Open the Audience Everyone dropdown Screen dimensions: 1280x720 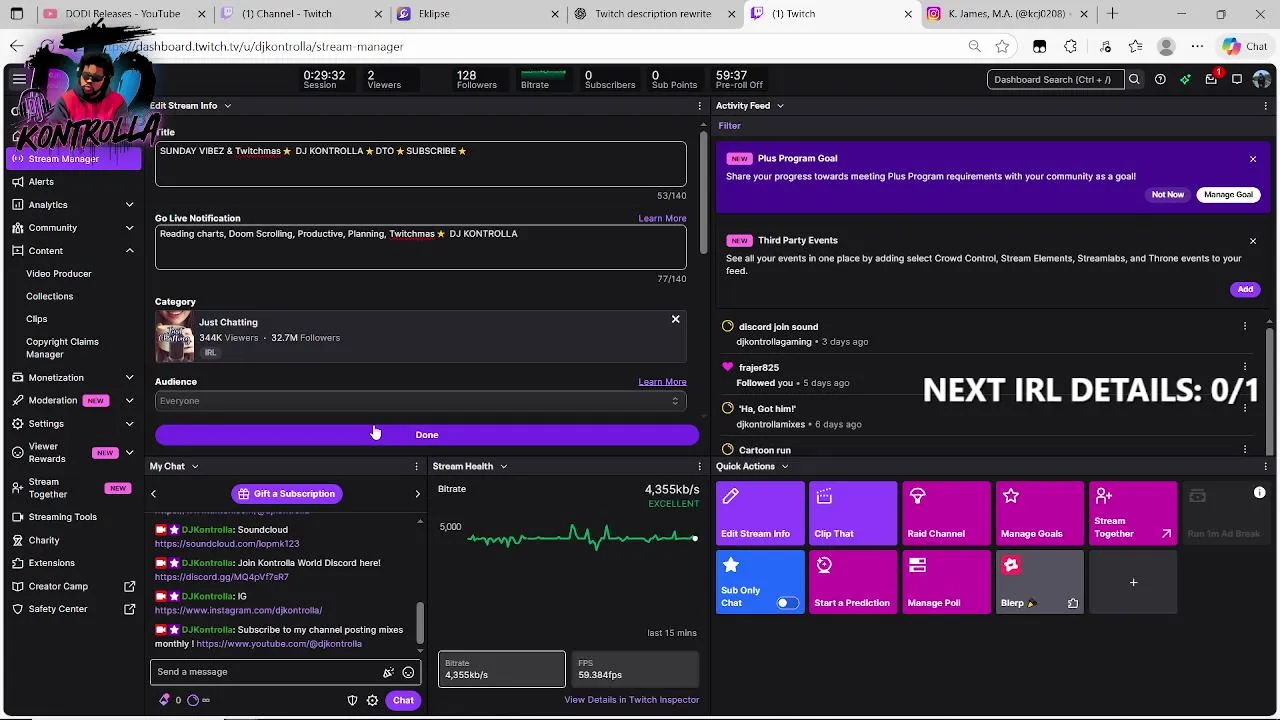(x=421, y=401)
